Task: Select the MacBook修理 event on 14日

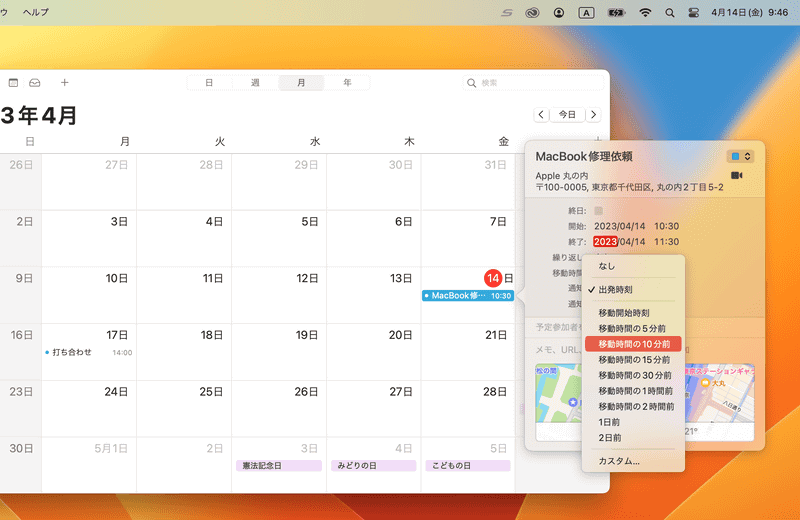Action: [x=467, y=296]
